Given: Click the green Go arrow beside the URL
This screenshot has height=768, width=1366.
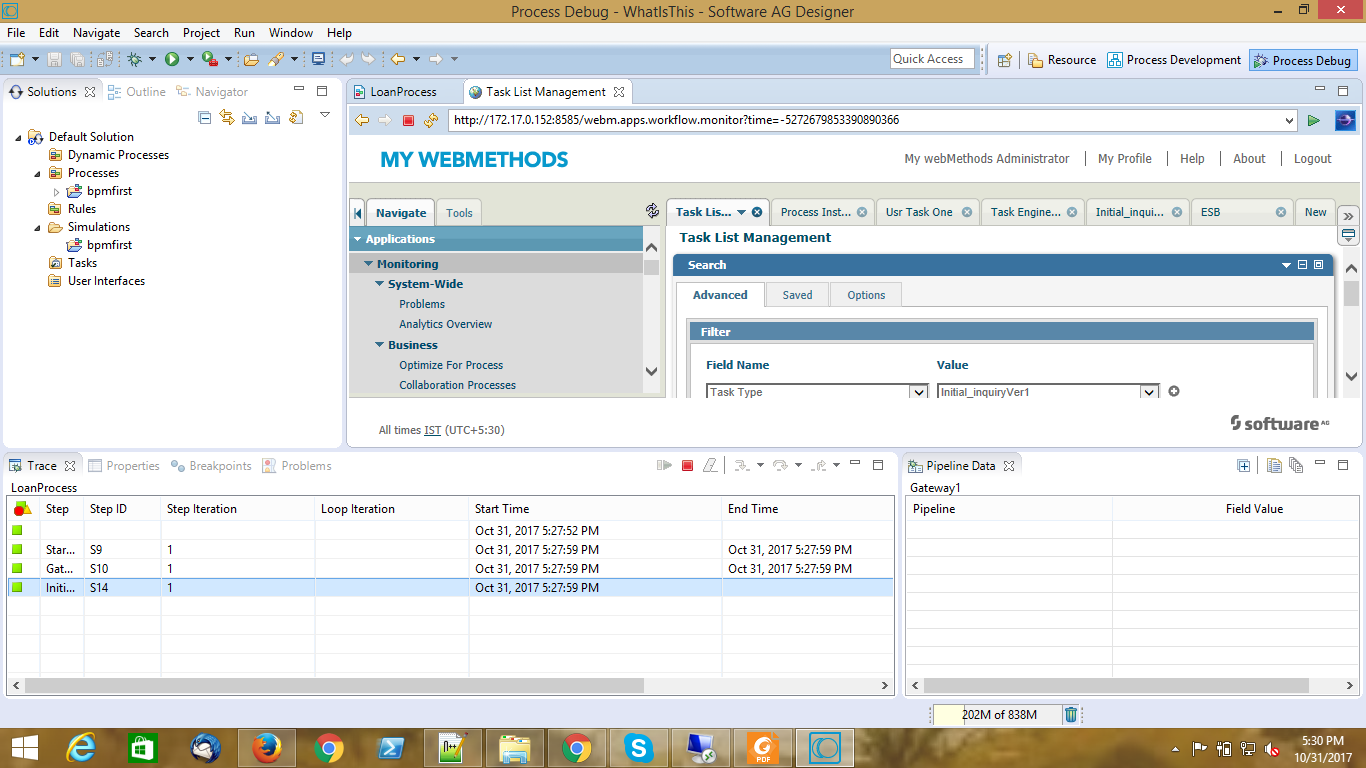Looking at the screenshot, I should pyautogui.click(x=1314, y=120).
